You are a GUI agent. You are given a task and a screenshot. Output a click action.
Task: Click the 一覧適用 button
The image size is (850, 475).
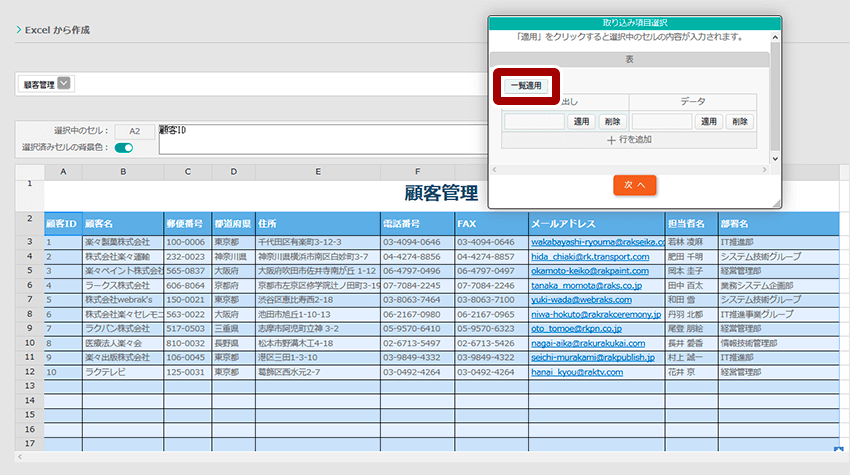pyautogui.click(x=526, y=86)
